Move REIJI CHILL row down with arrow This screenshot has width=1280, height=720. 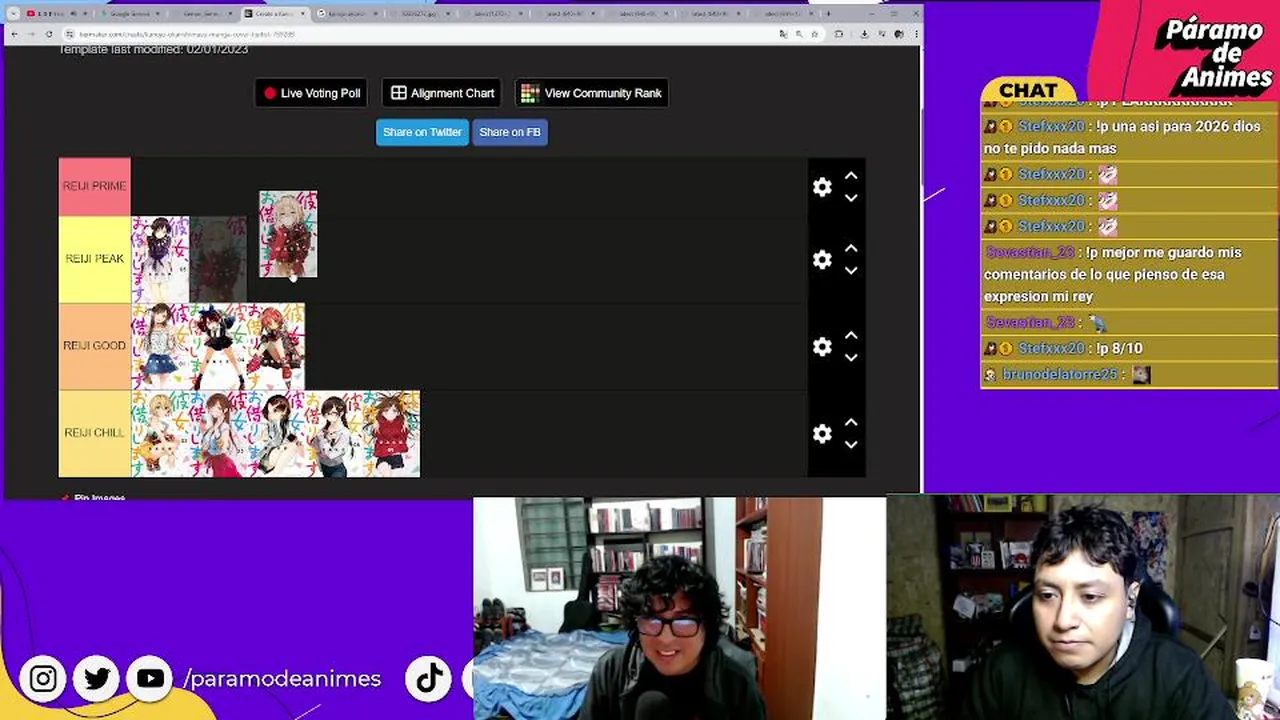pos(851,445)
